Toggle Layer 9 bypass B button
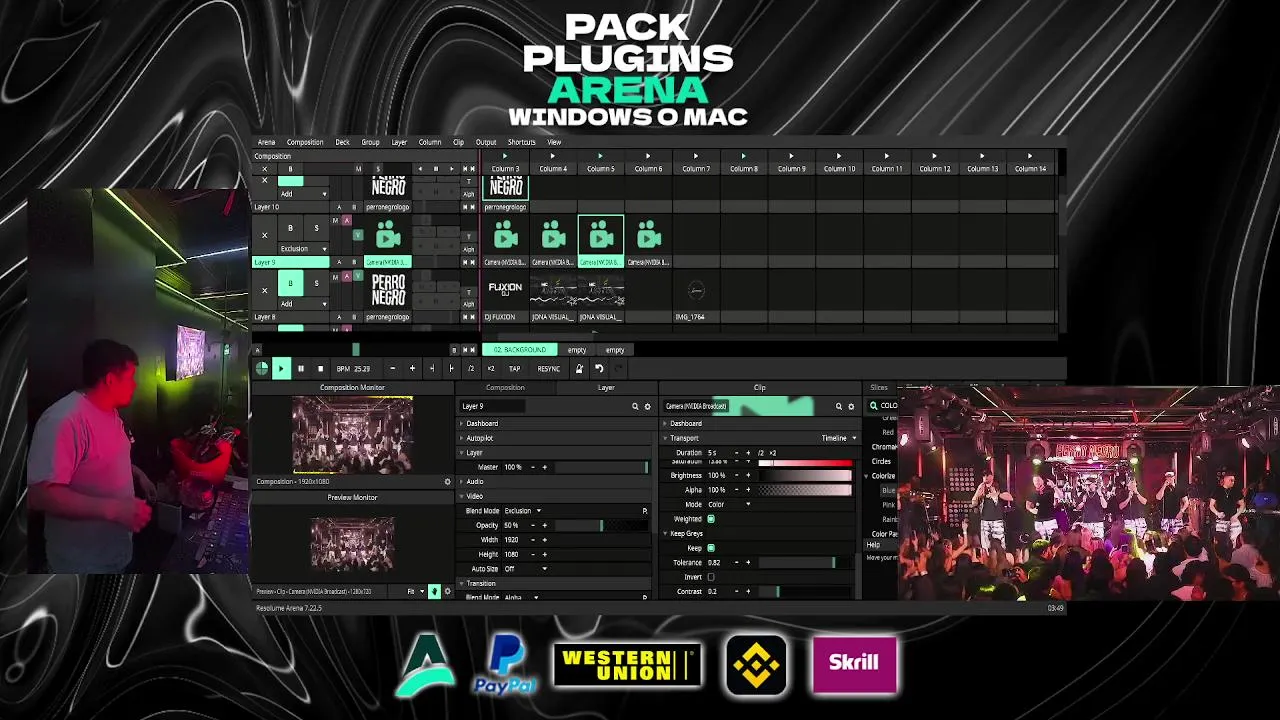 [290, 228]
